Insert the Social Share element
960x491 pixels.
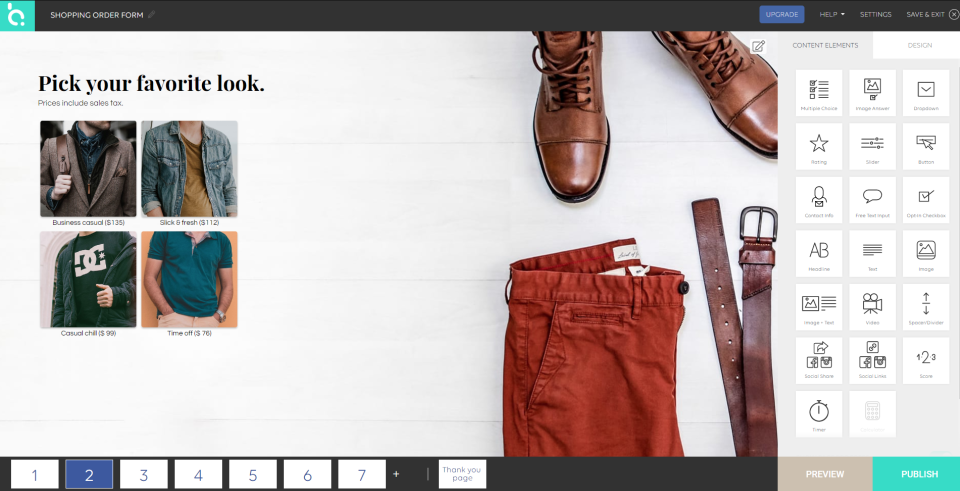[x=818, y=359]
